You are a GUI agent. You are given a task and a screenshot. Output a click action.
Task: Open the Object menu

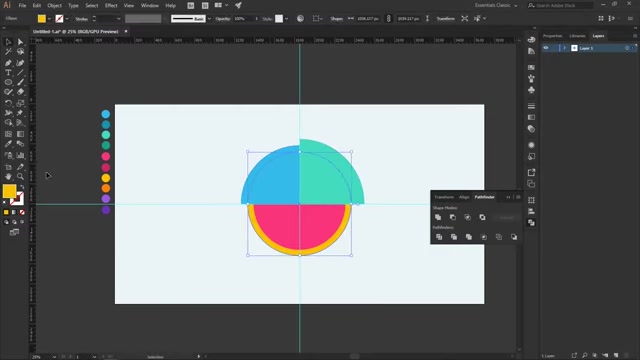(x=54, y=5)
